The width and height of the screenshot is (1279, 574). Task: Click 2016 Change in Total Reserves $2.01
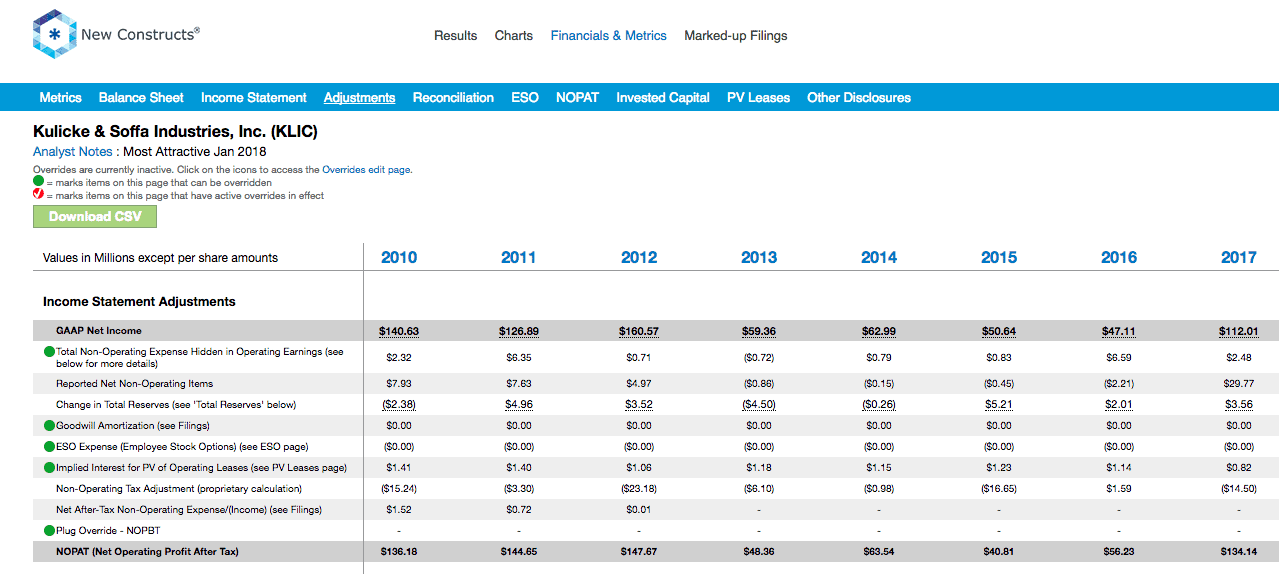point(1119,405)
